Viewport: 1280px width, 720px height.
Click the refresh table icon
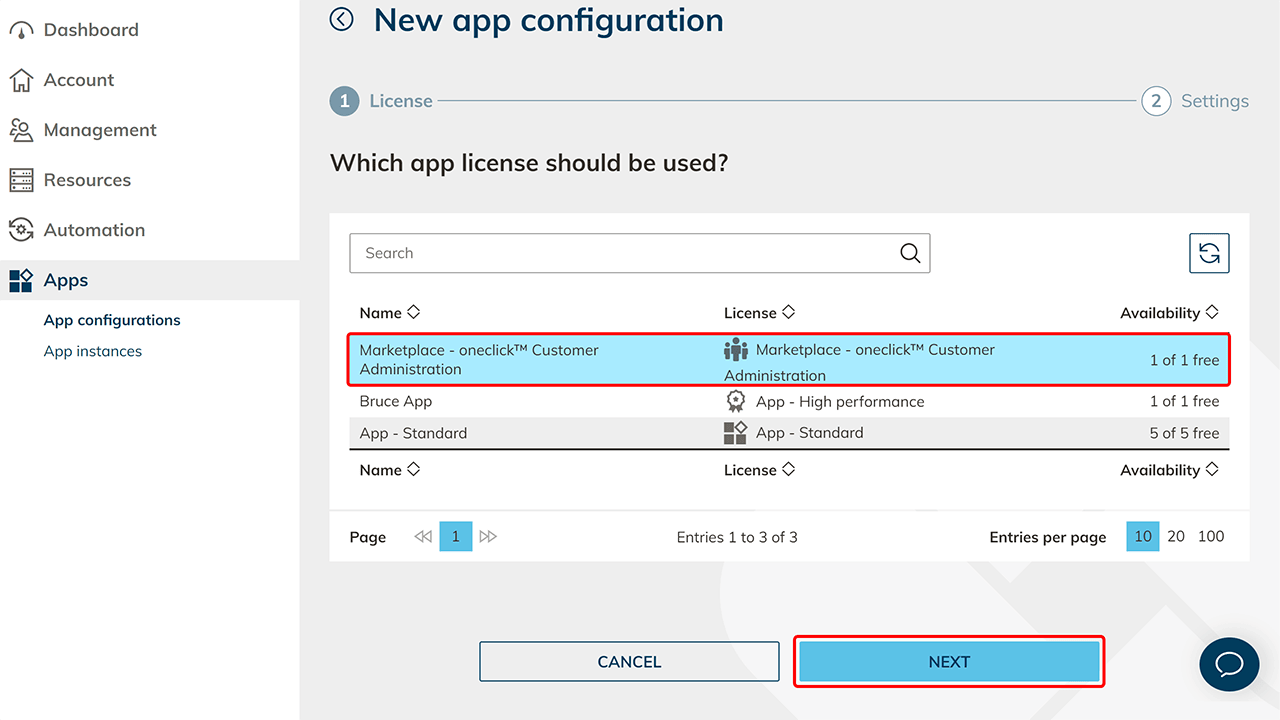pyautogui.click(x=1209, y=254)
